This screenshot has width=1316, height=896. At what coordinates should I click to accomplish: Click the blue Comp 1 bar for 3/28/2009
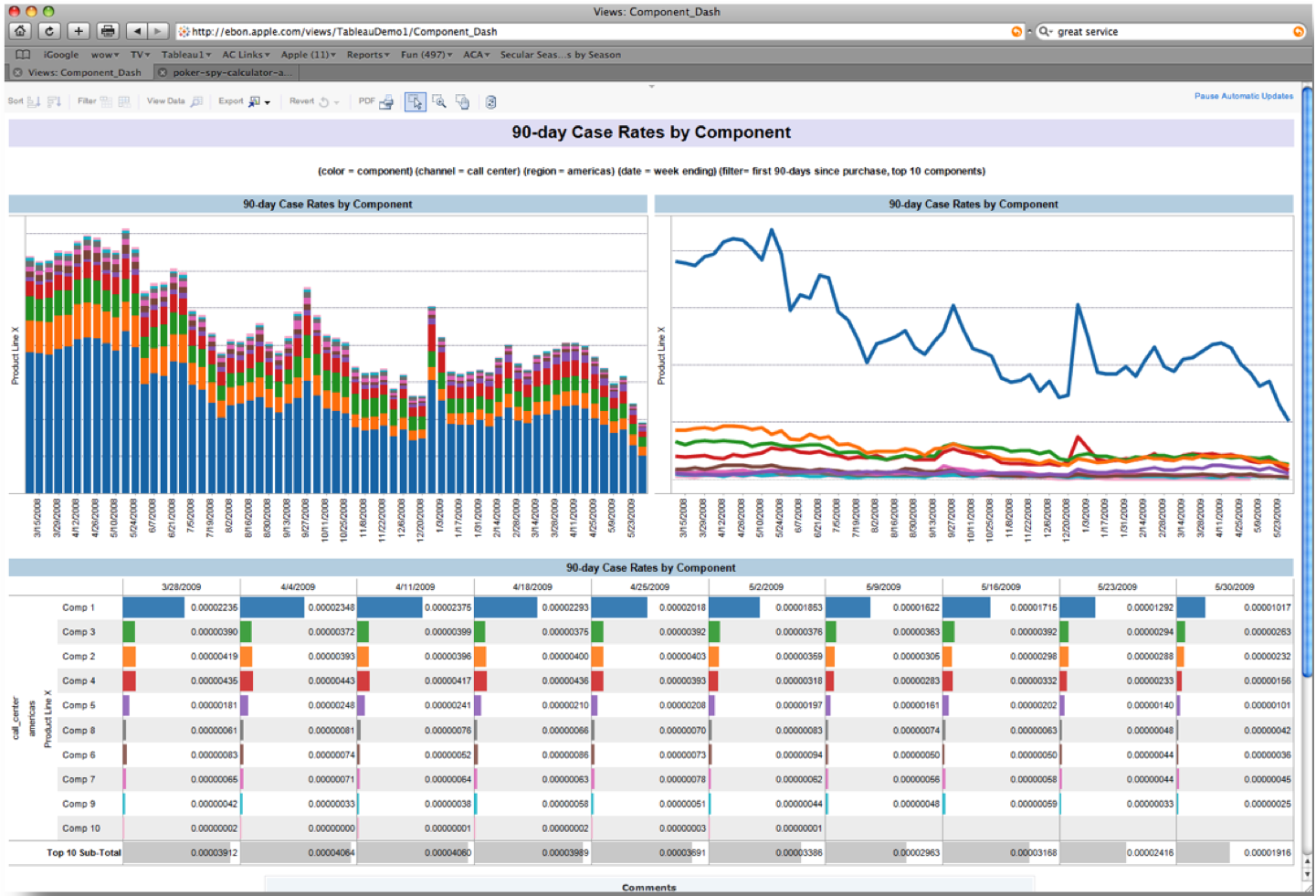click(153, 607)
